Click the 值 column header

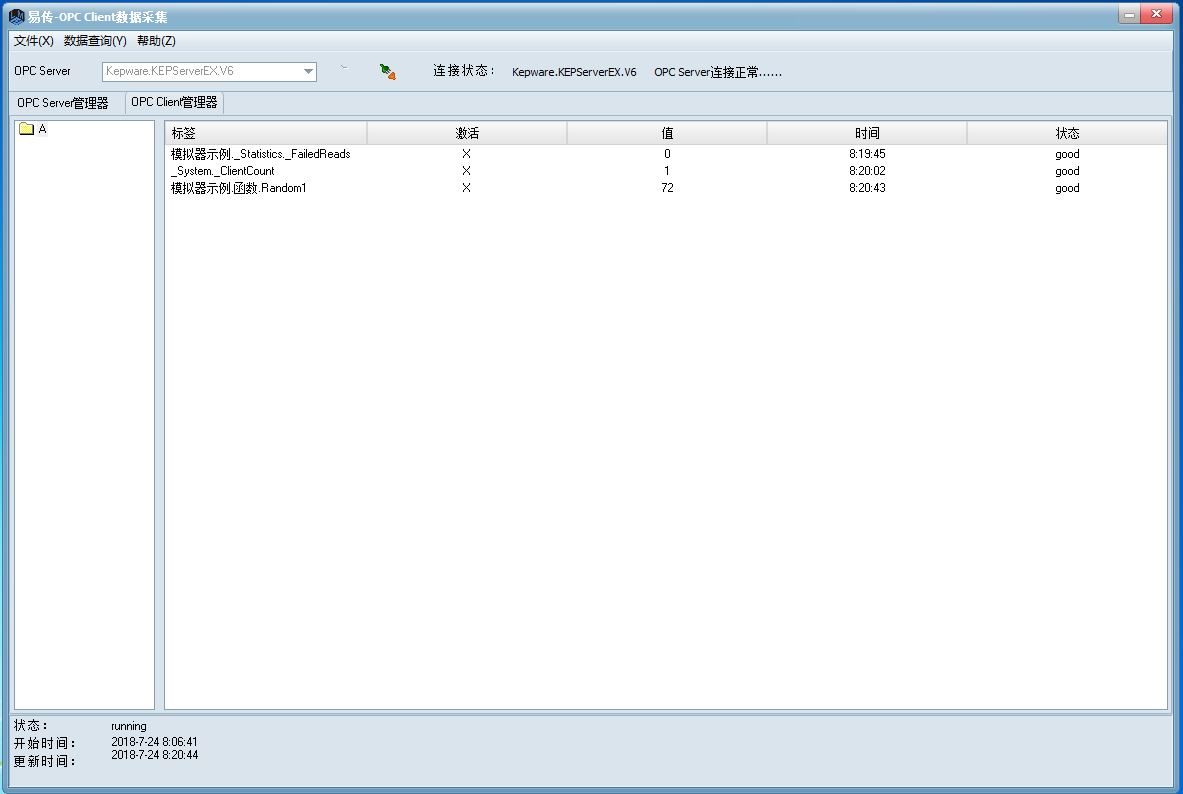pos(667,133)
